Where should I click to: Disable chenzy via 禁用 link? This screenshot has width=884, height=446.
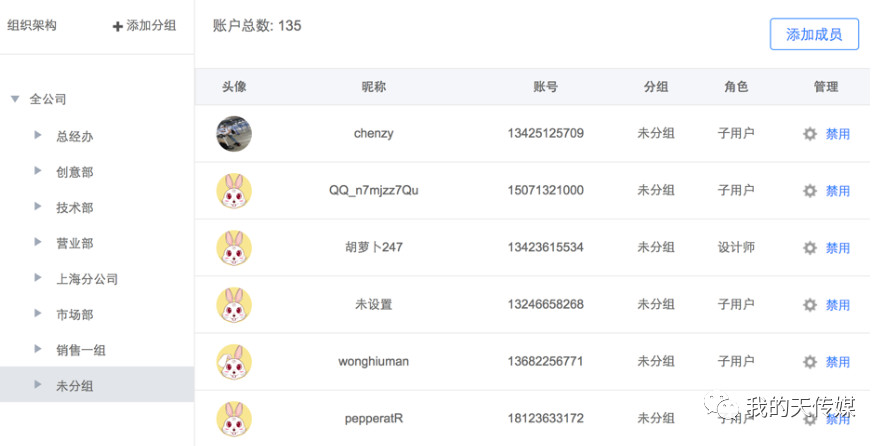(x=838, y=134)
